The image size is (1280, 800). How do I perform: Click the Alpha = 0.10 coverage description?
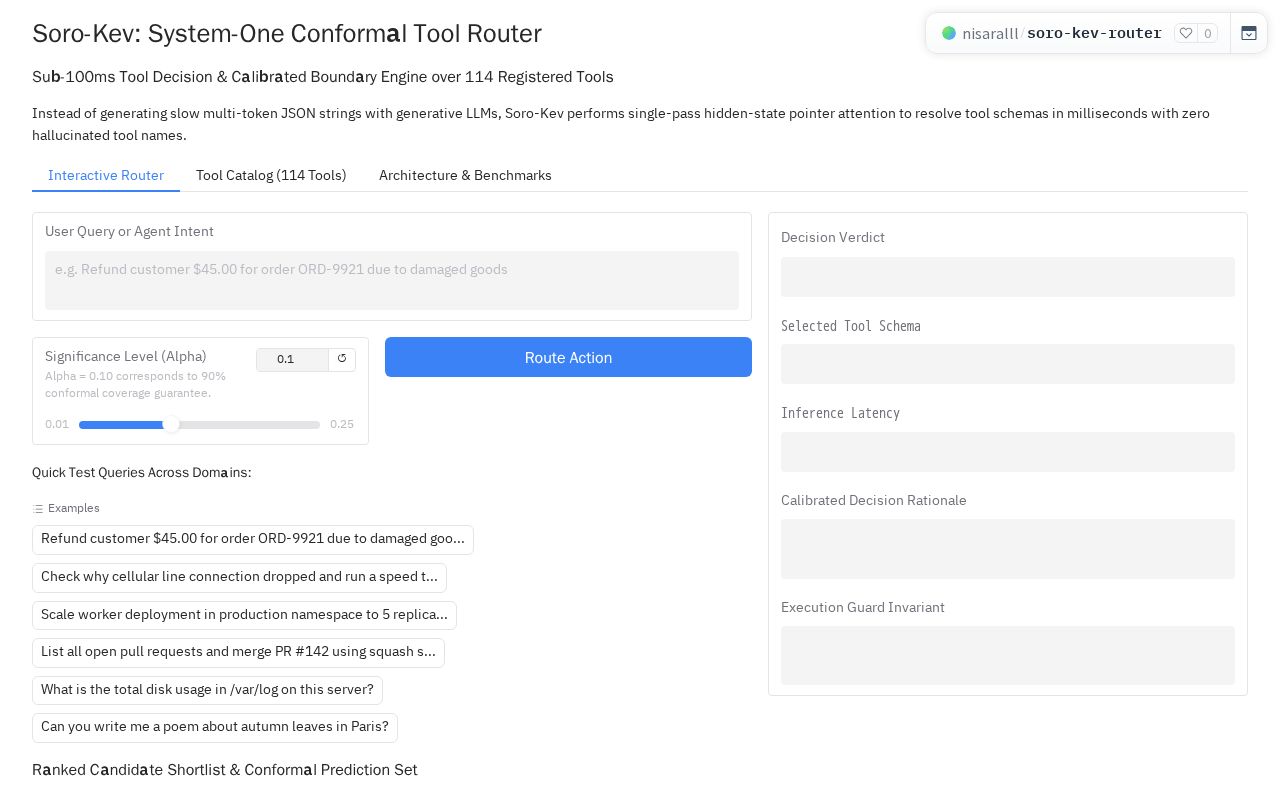[136, 385]
